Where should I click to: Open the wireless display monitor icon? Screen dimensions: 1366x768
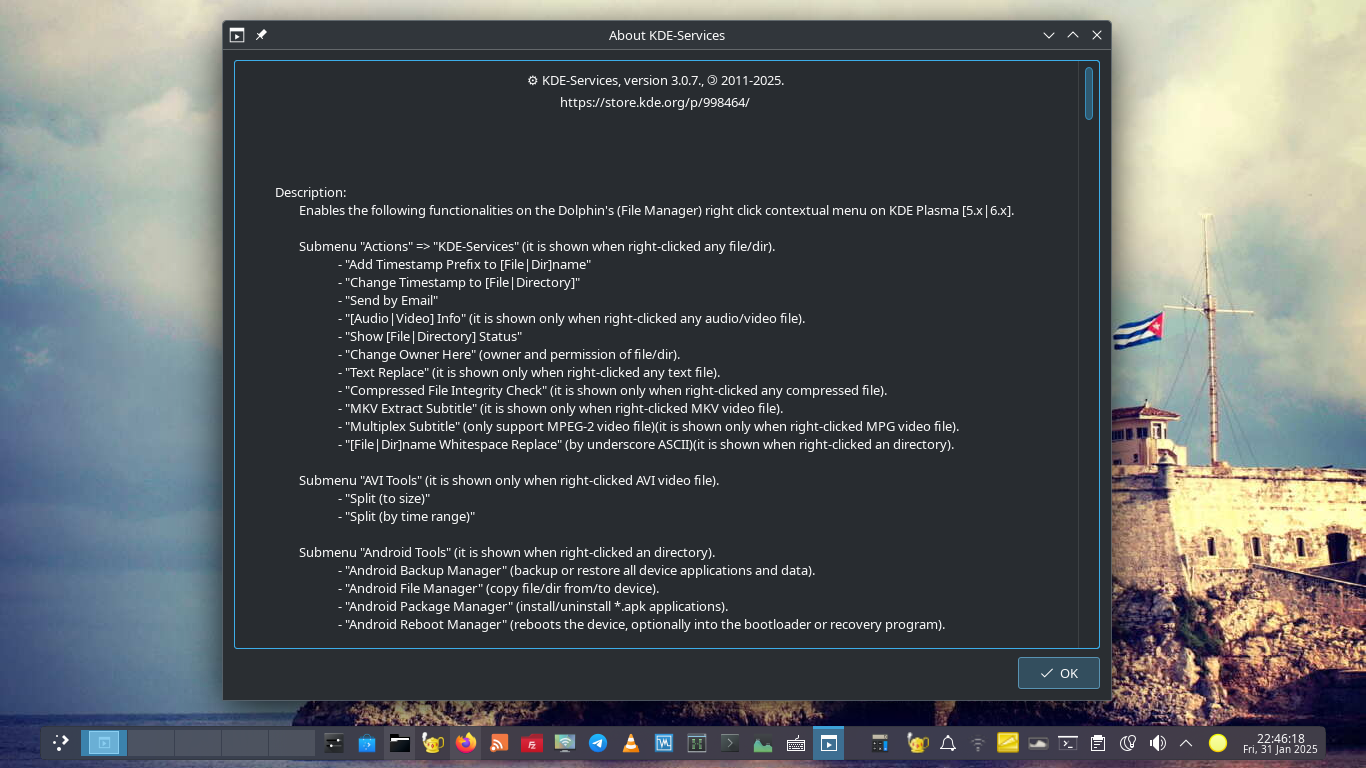tap(565, 743)
